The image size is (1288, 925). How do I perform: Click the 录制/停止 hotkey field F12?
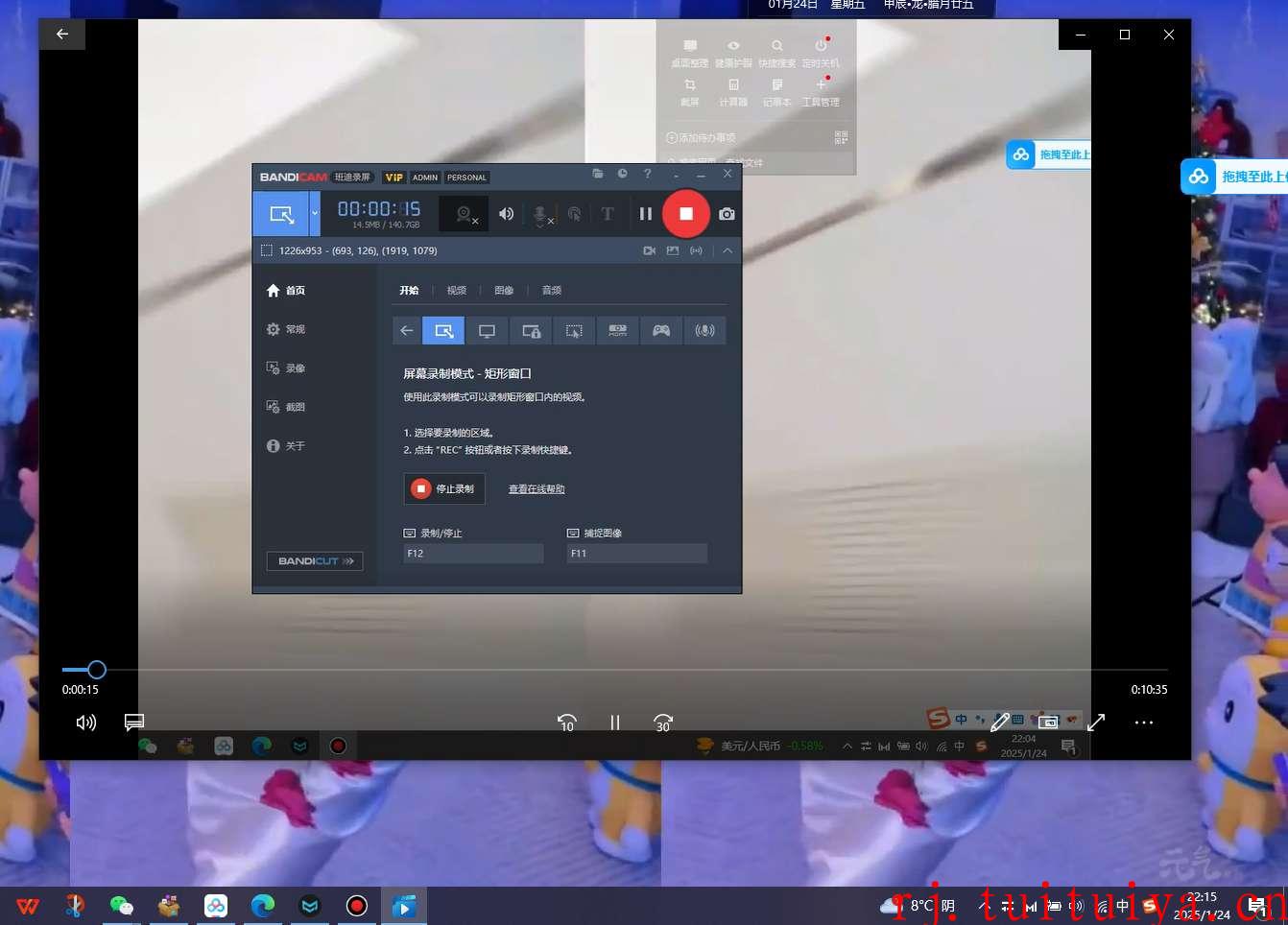click(473, 554)
